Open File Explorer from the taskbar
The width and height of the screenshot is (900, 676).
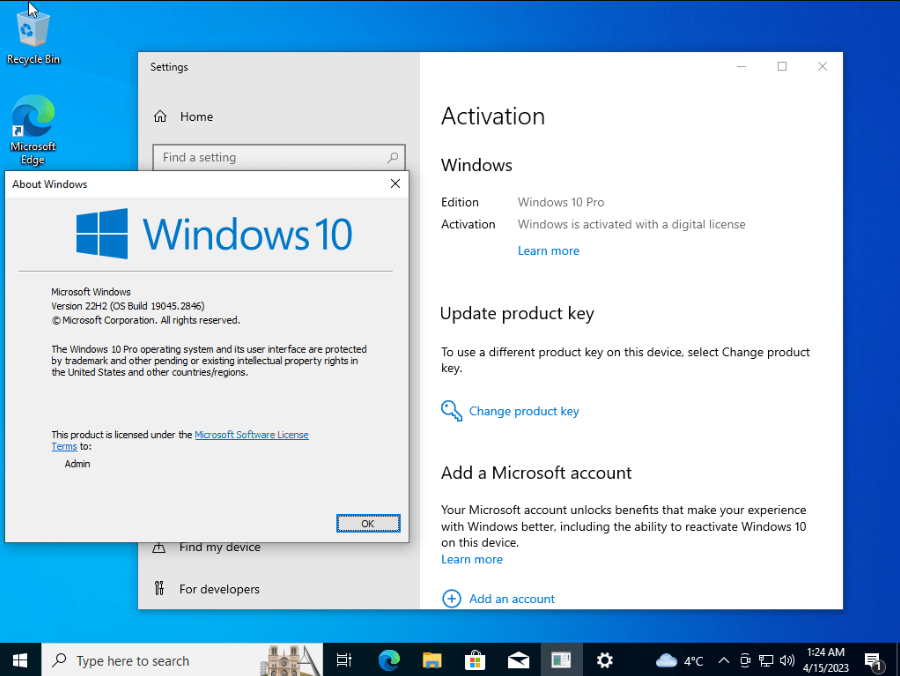coord(432,661)
